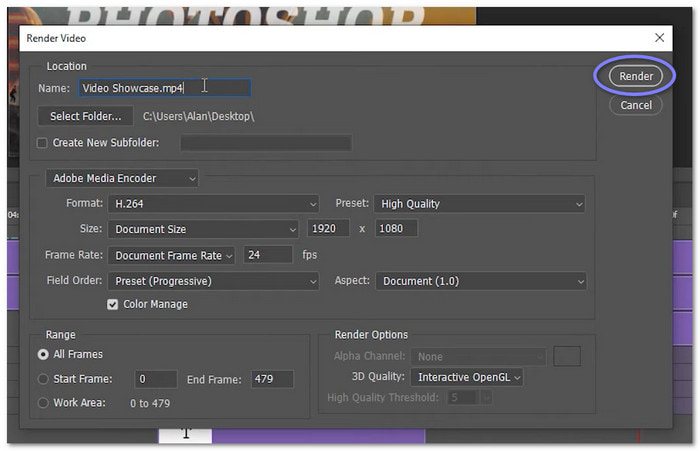The height and width of the screenshot is (451, 700).
Task: Cancel the Render Video dialog
Action: tap(635, 105)
